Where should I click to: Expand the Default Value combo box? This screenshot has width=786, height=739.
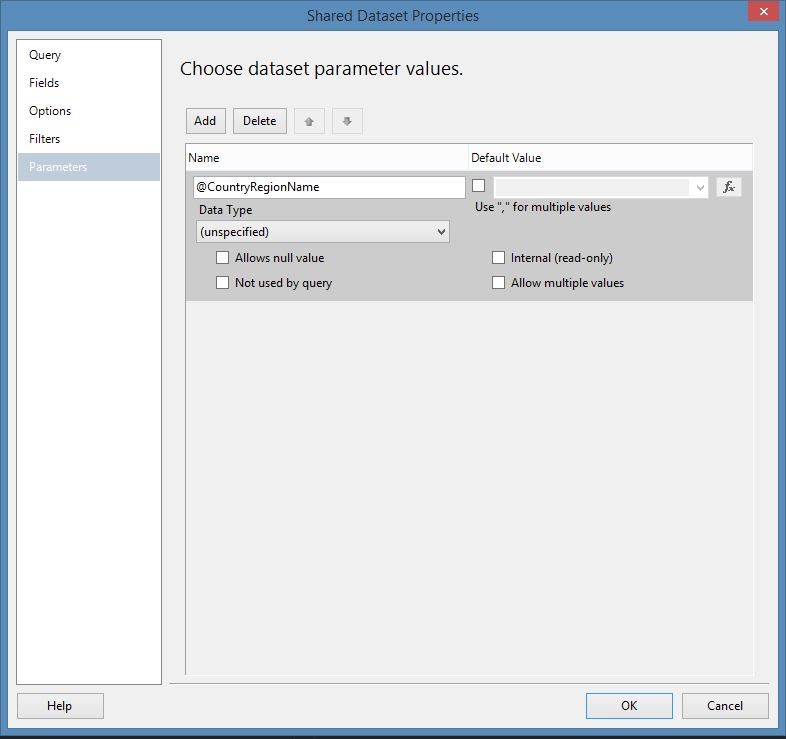[x=700, y=187]
